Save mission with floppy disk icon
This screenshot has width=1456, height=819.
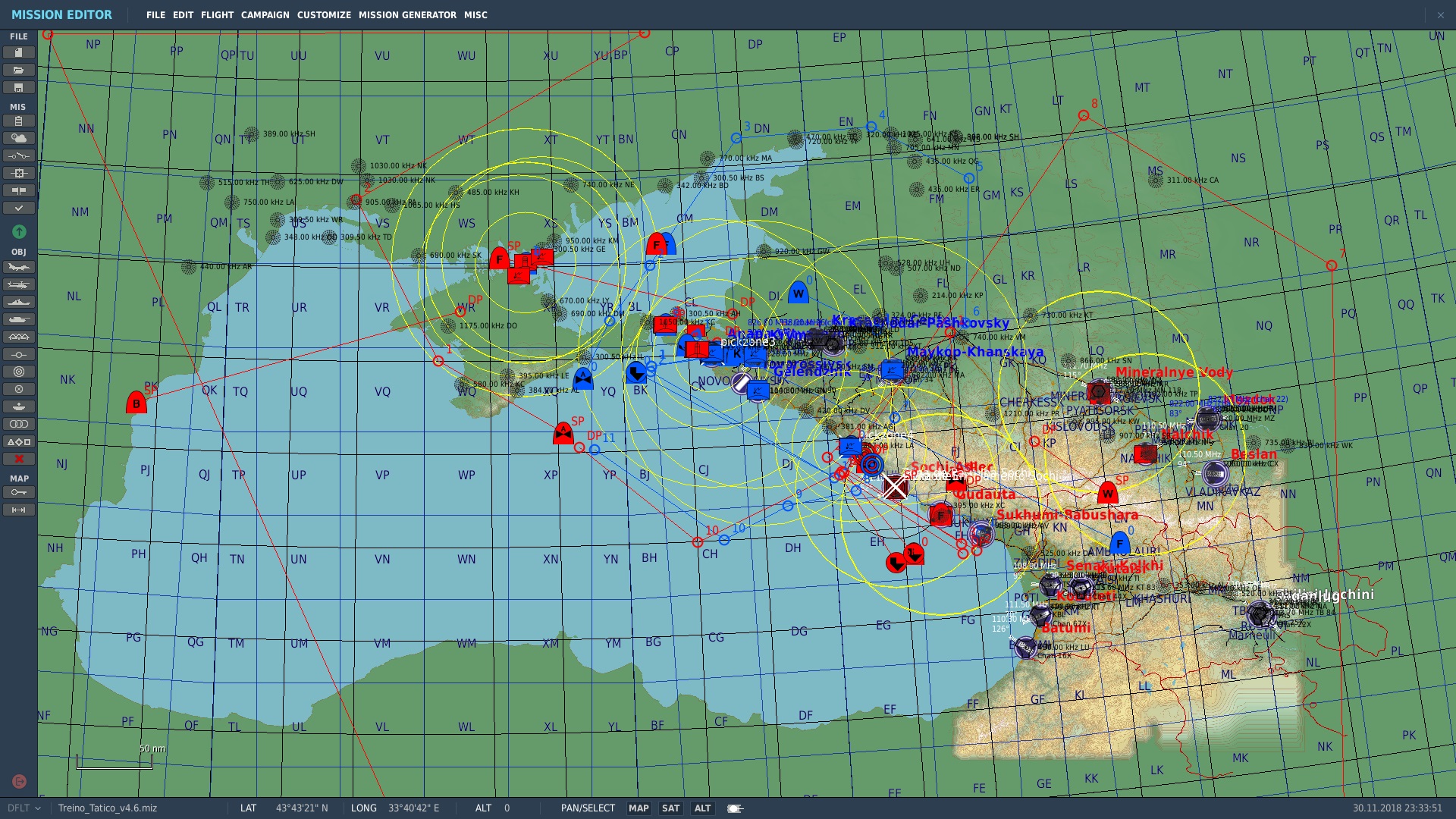coord(18,87)
